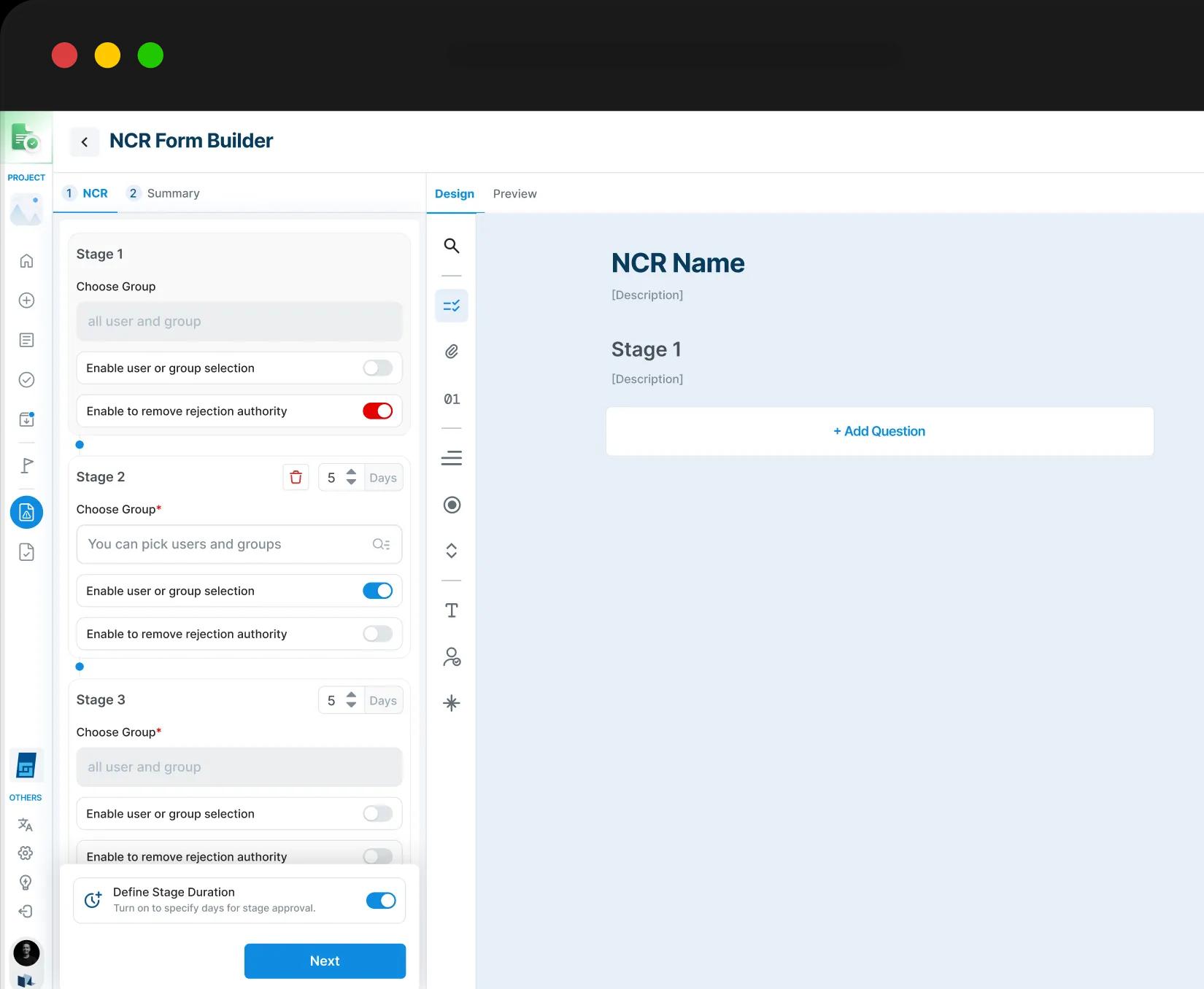Open the app logo at sidebar top

pyautogui.click(x=26, y=137)
